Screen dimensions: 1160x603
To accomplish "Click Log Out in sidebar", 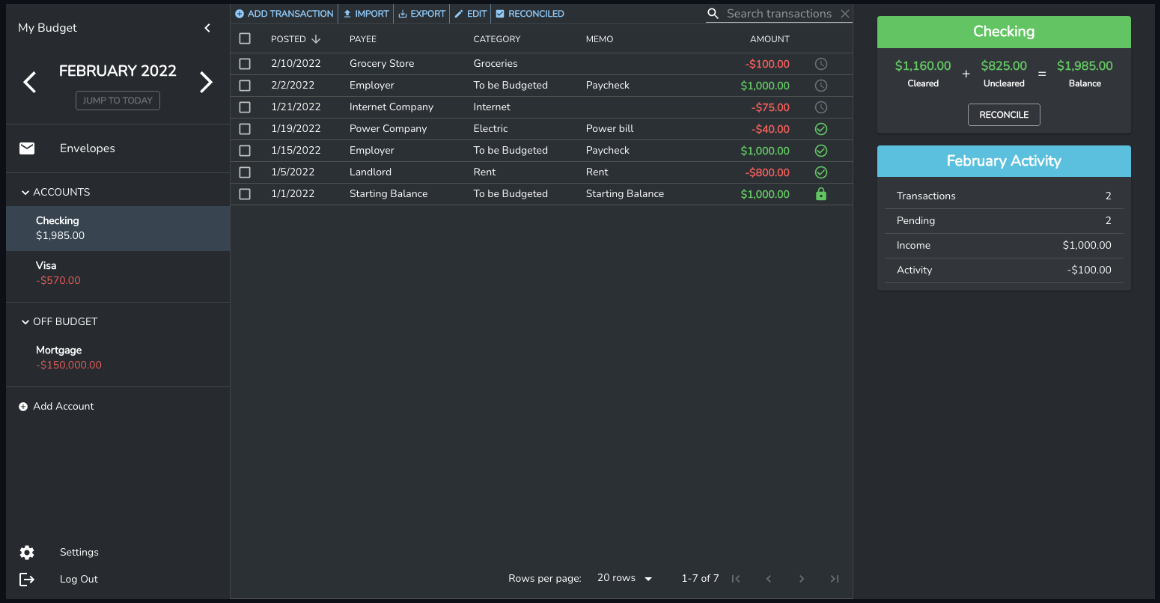I will pyautogui.click(x=78, y=579).
